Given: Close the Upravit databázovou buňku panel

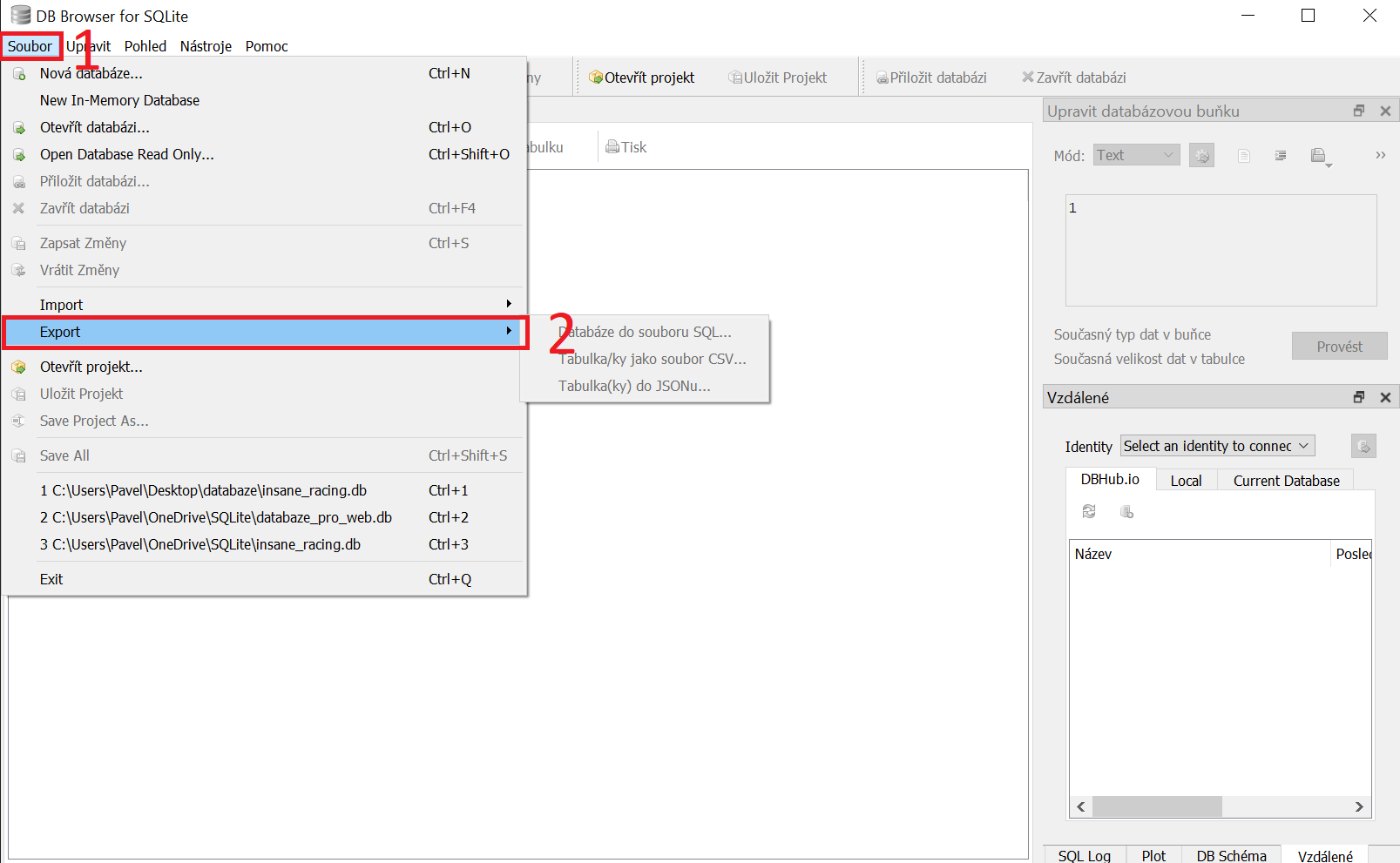Looking at the screenshot, I should click(1385, 111).
